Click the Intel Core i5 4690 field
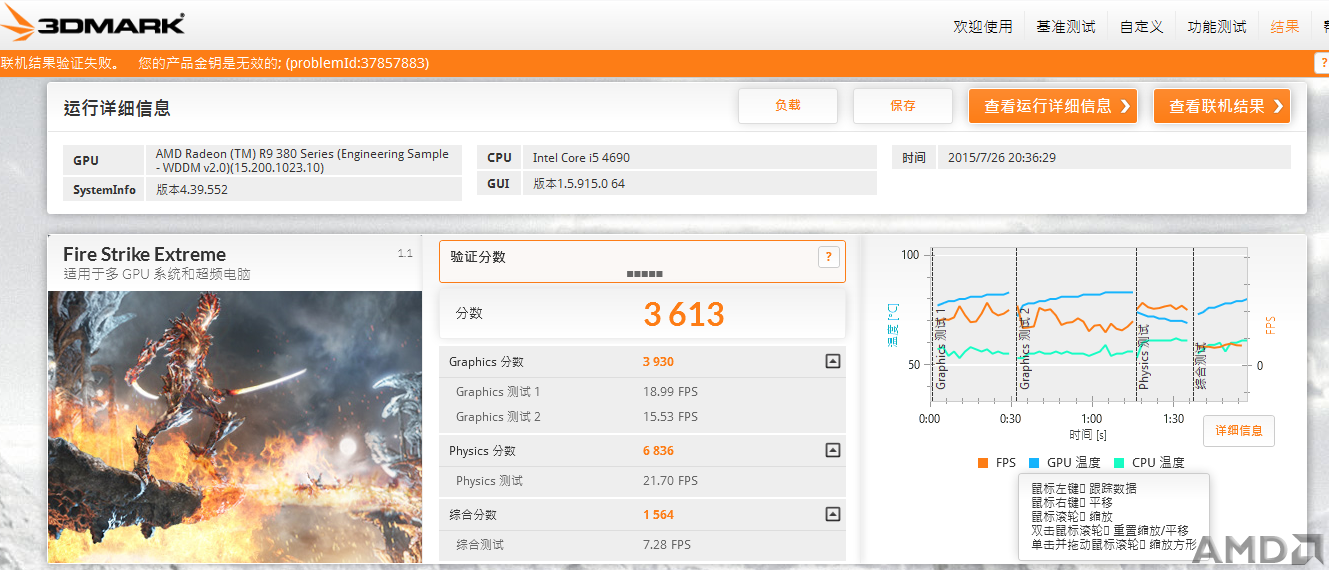The image size is (1329, 570). (x=699, y=157)
